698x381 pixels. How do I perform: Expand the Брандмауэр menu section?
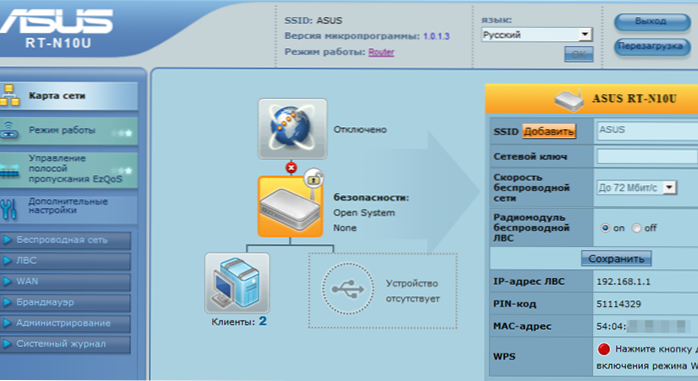[65, 302]
